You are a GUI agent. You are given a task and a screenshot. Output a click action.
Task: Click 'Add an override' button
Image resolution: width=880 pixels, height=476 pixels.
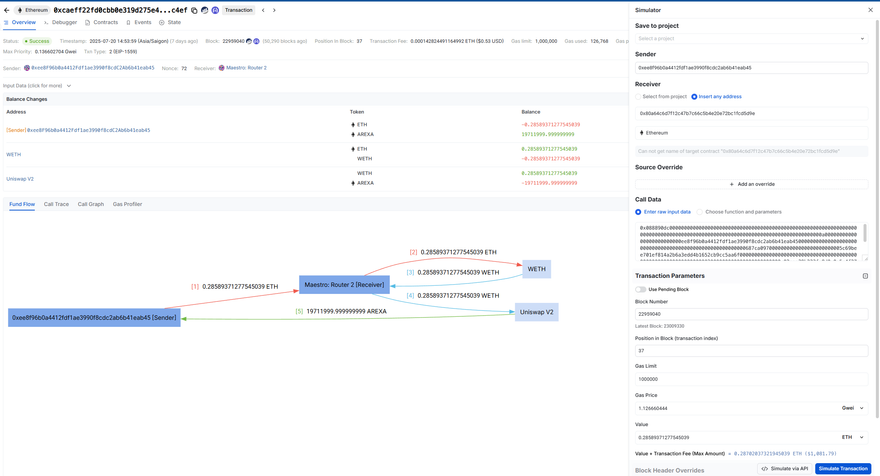751,184
